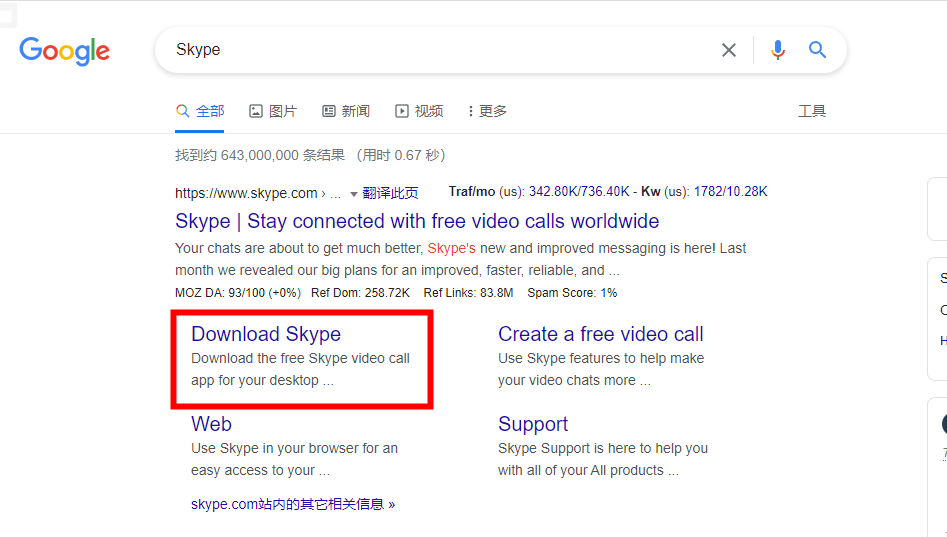Screen dimensions: 947x537
Task: Start voice search with microphone icon
Action: (778, 50)
